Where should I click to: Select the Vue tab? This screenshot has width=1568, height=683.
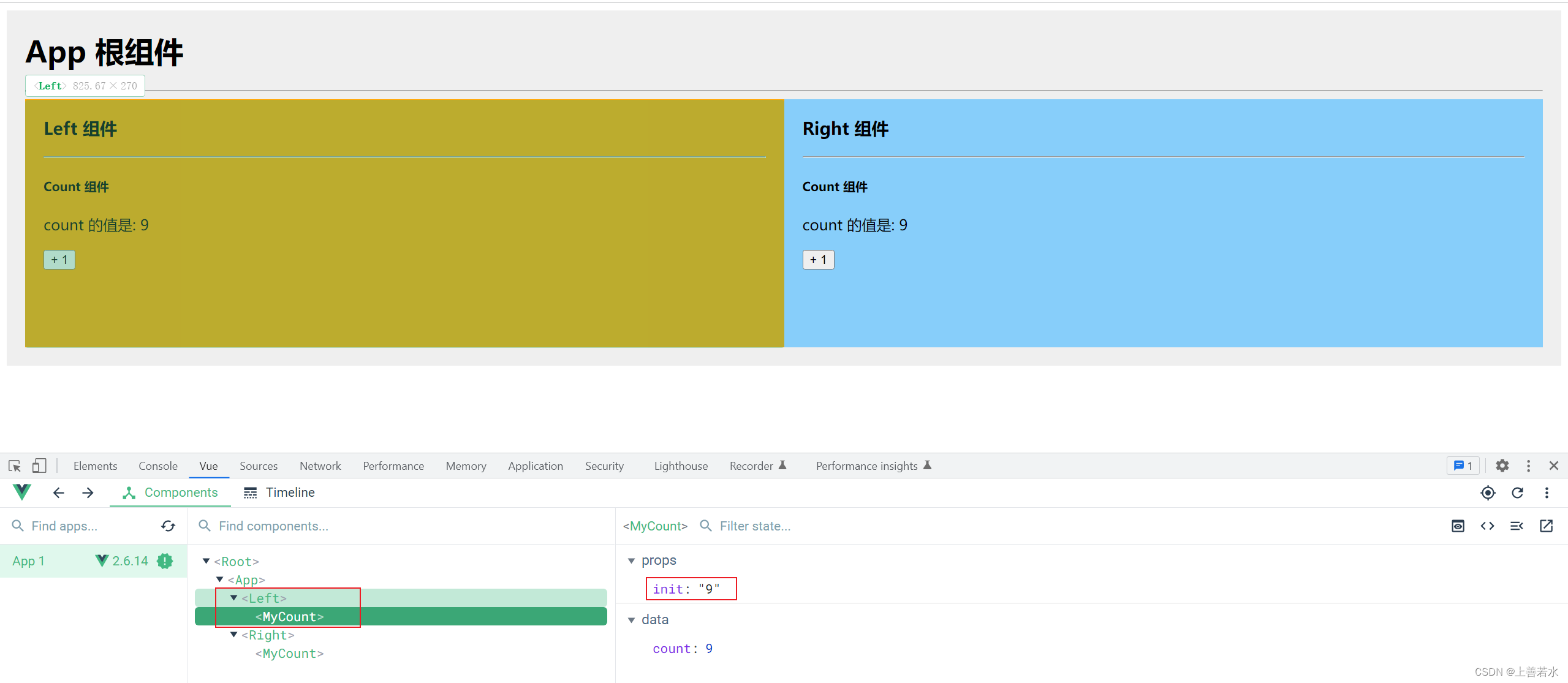pyautogui.click(x=208, y=466)
